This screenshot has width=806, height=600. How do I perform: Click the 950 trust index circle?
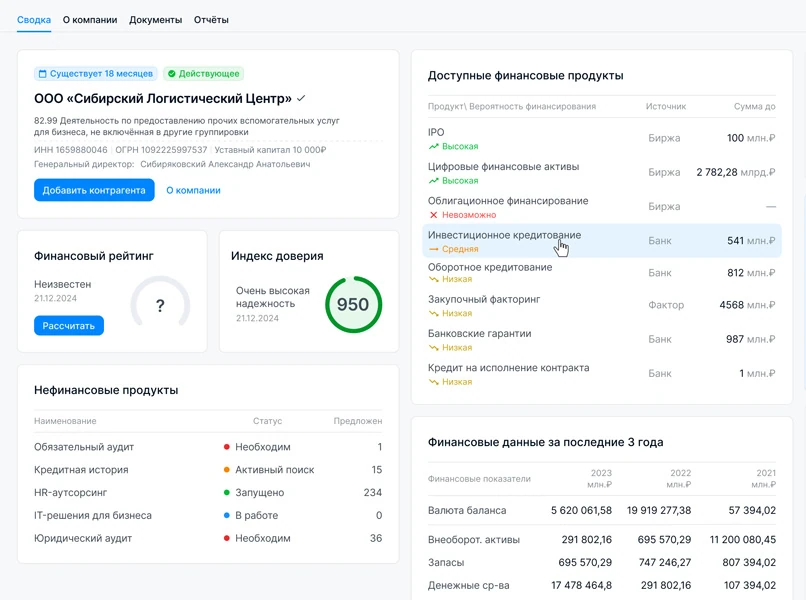pos(353,305)
